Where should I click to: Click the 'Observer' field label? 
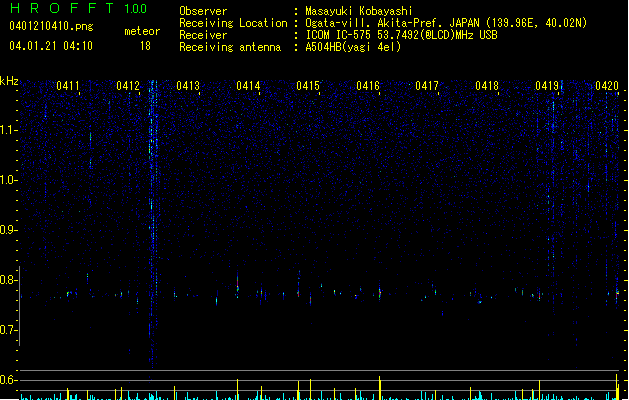click(203, 11)
